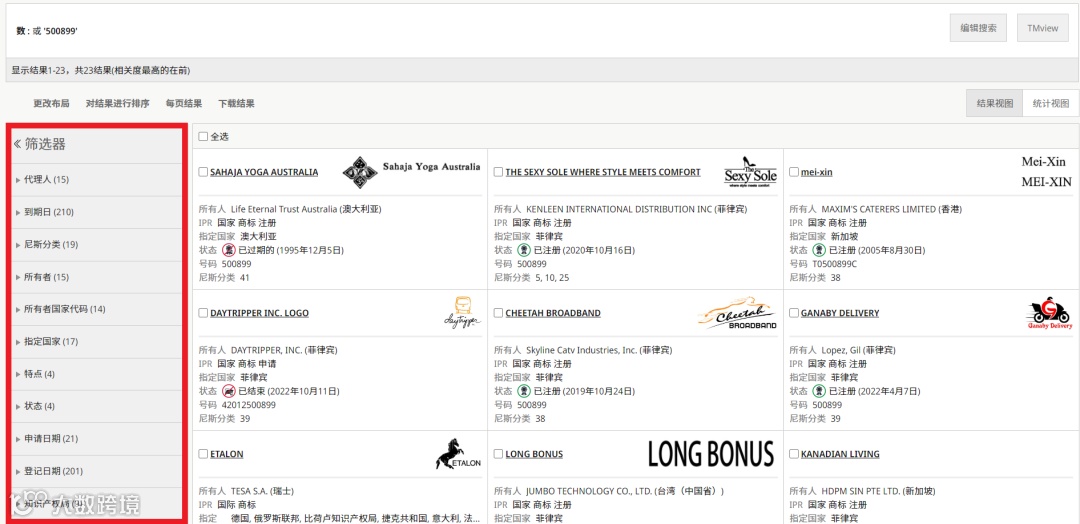Click registered status icon for THE SEXY SOLE

click(524, 250)
